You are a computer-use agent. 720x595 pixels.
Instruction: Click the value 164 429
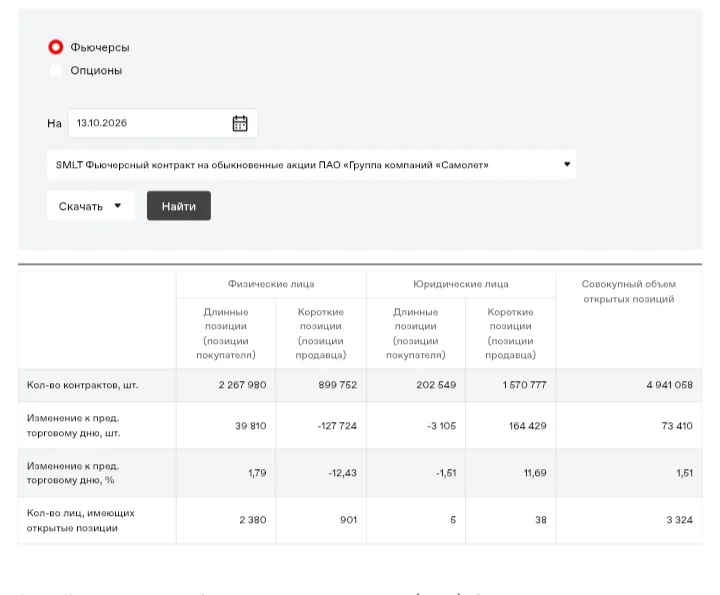pos(528,426)
